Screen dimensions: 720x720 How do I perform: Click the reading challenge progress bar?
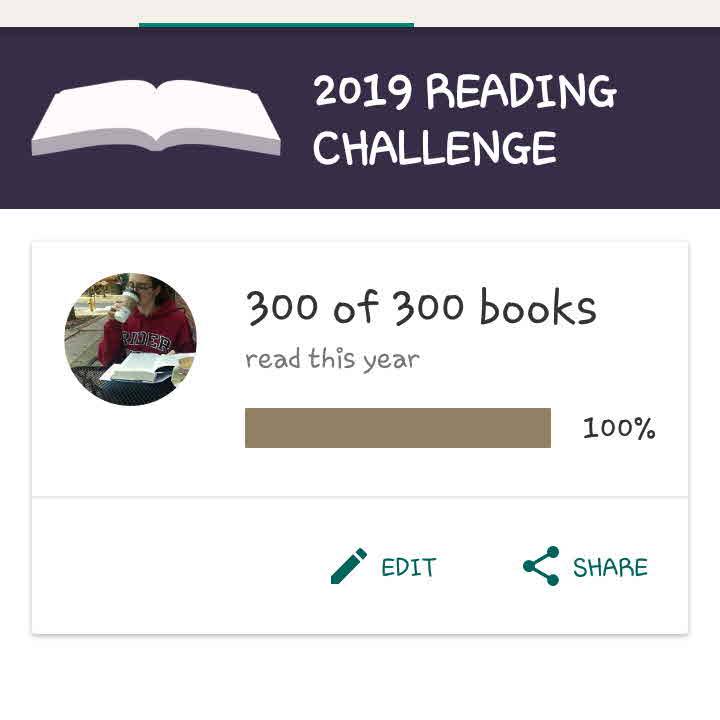click(398, 428)
